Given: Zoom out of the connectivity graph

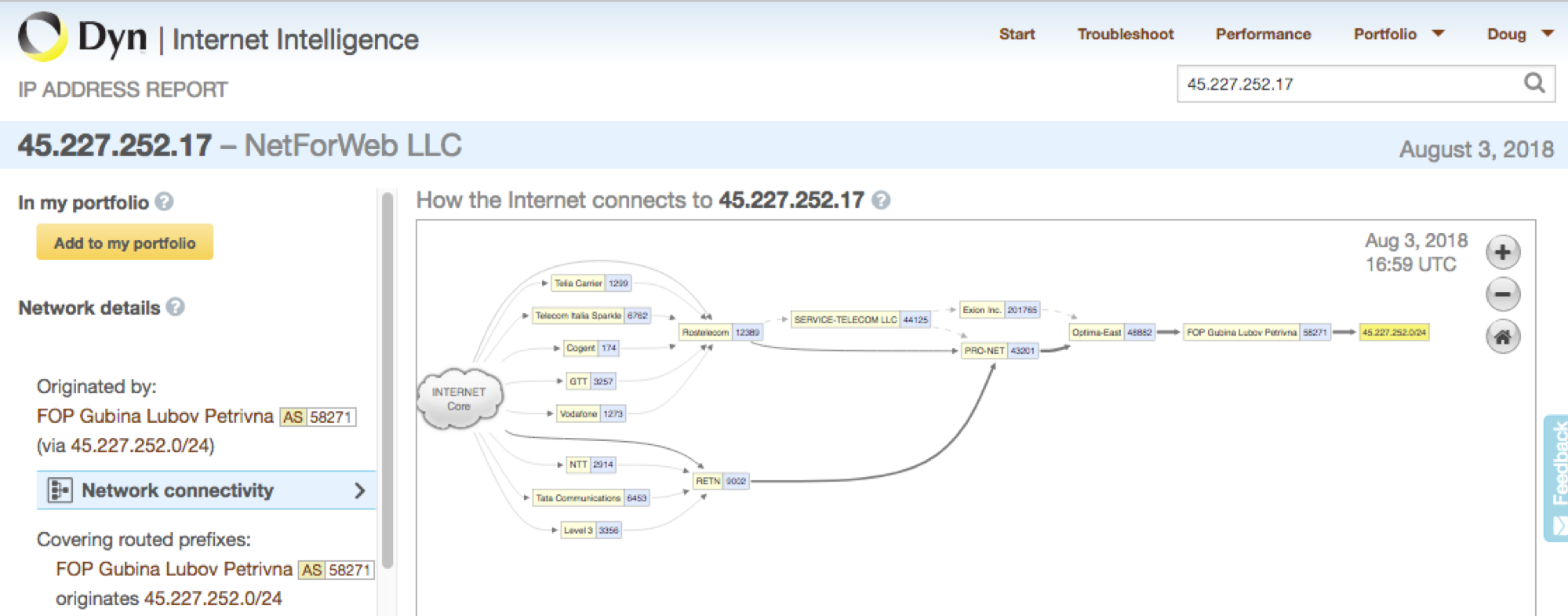Looking at the screenshot, I should click(1503, 294).
